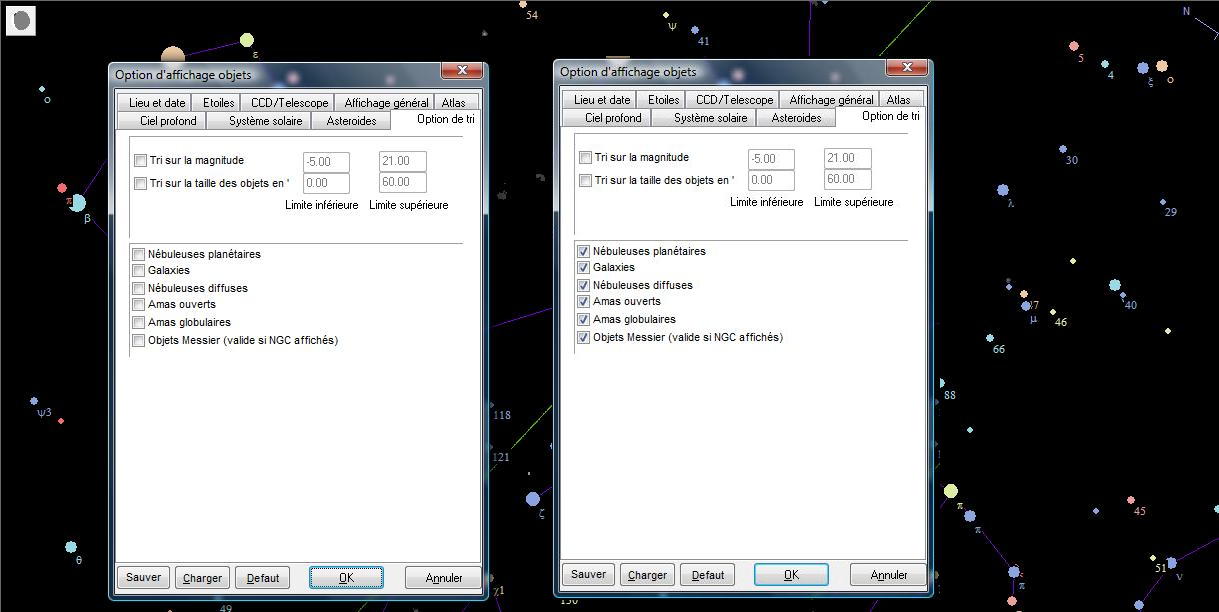Go to Asteroides tab in left dialog
The height and width of the screenshot is (612, 1219).
(x=351, y=121)
